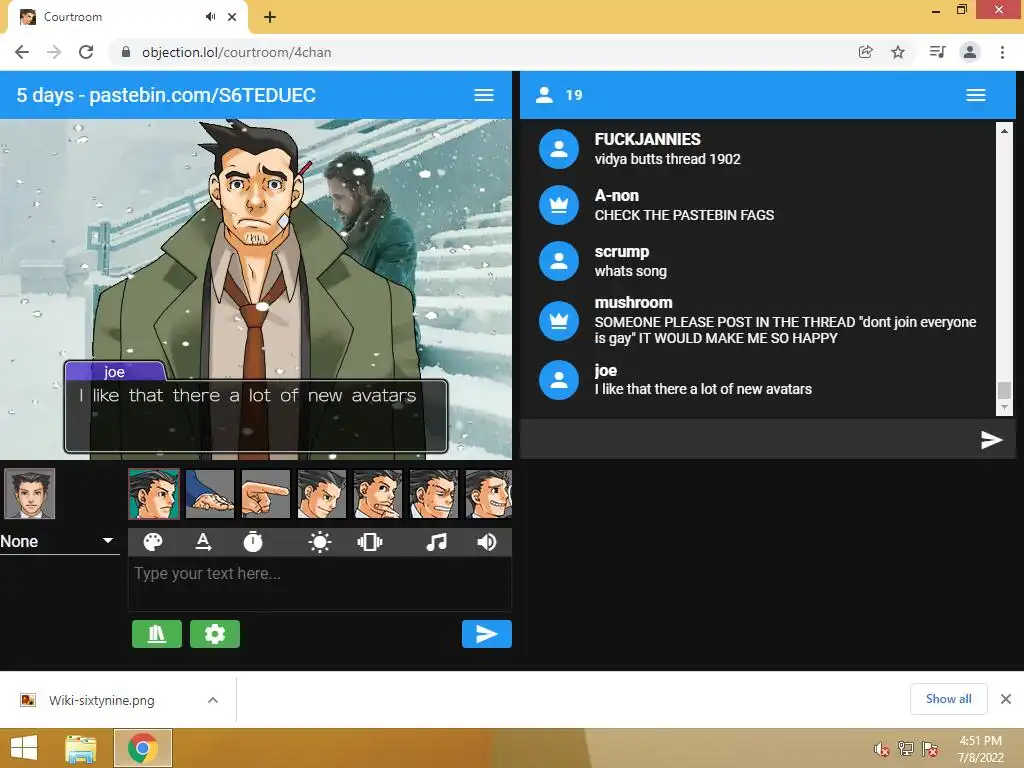Screen dimensions: 1024x768
Task: Send the chat message with white arrow
Action: click(x=991, y=440)
